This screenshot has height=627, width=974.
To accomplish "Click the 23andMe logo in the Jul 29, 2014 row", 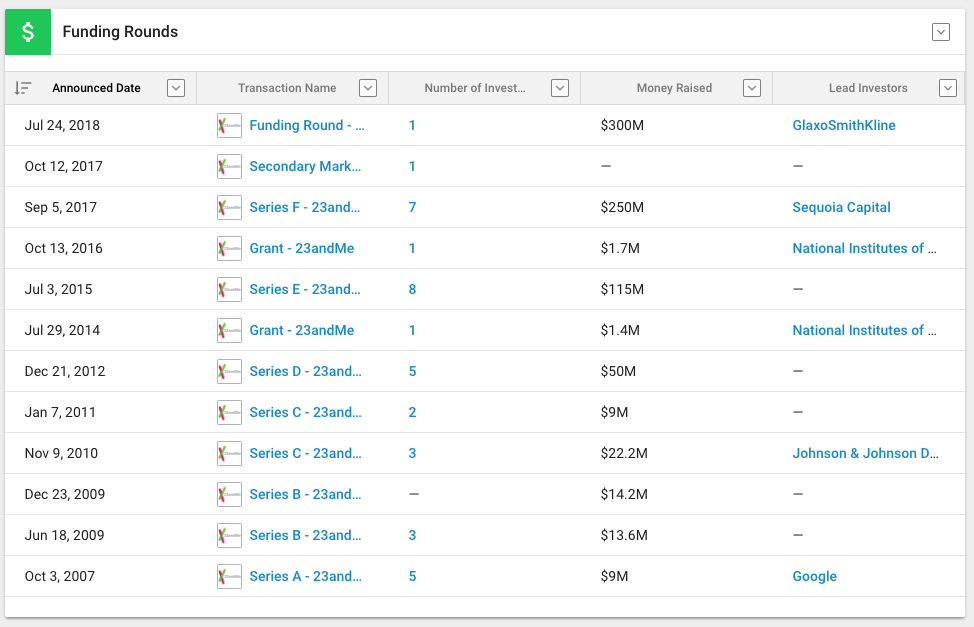I will tap(229, 331).
